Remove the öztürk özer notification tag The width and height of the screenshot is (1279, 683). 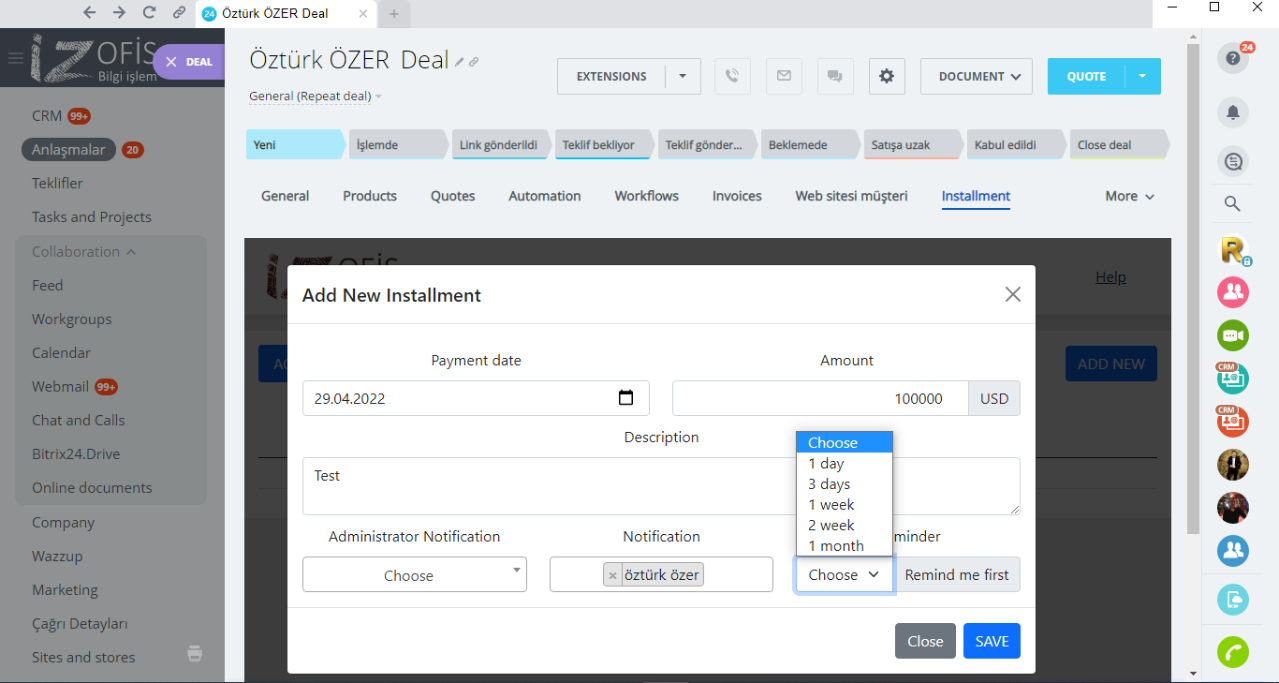[x=612, y=575]
